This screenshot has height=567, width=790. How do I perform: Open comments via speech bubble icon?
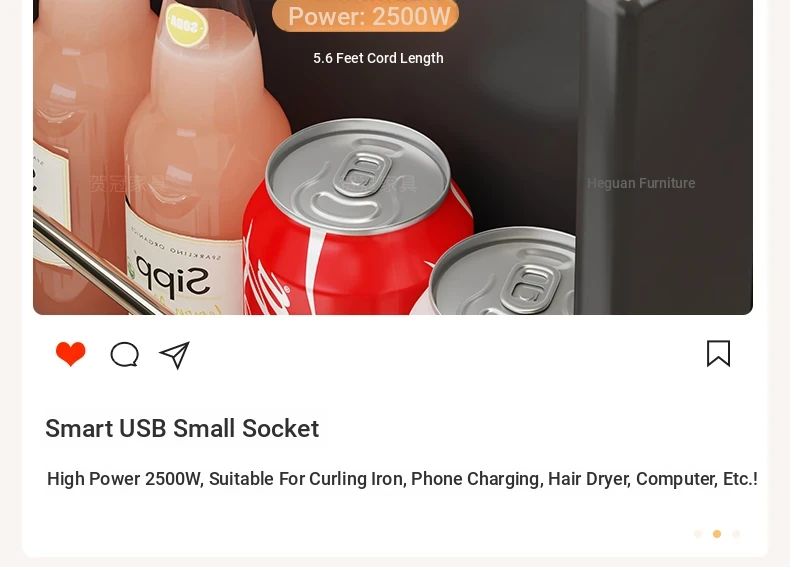click(x=124, y=354)
